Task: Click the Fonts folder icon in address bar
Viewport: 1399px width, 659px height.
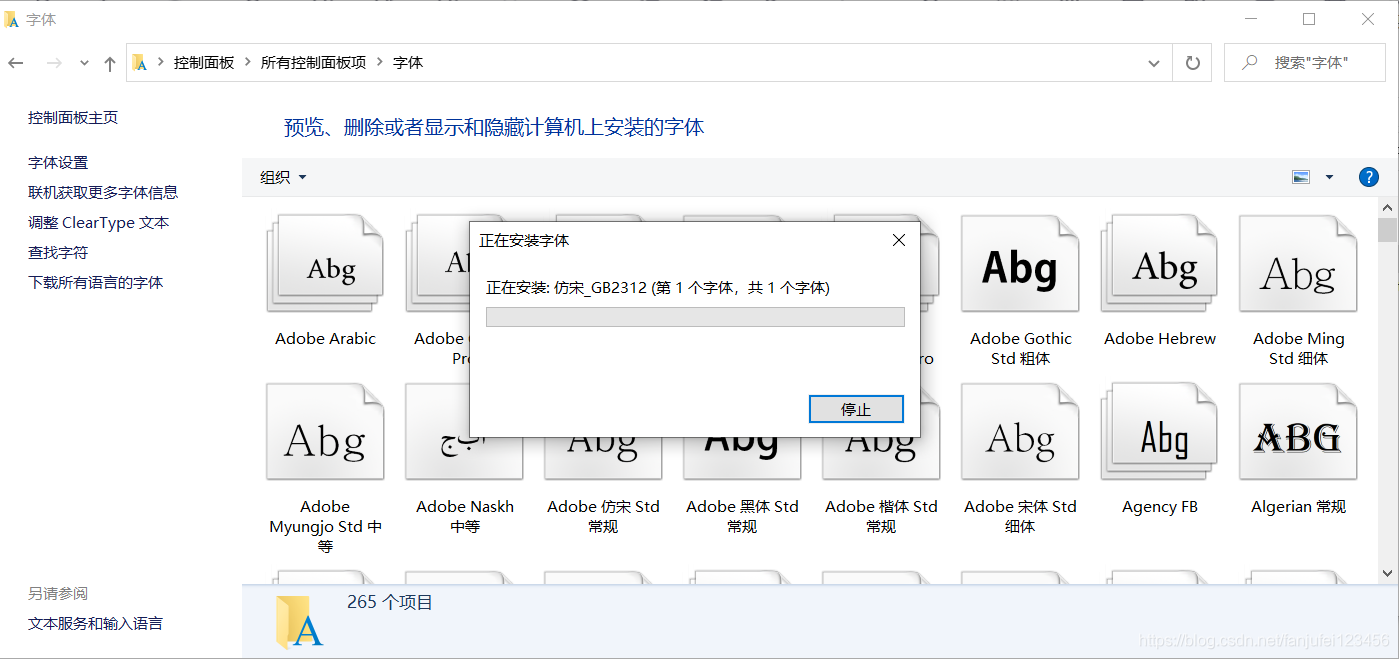Action: click(x=141, y=62)
